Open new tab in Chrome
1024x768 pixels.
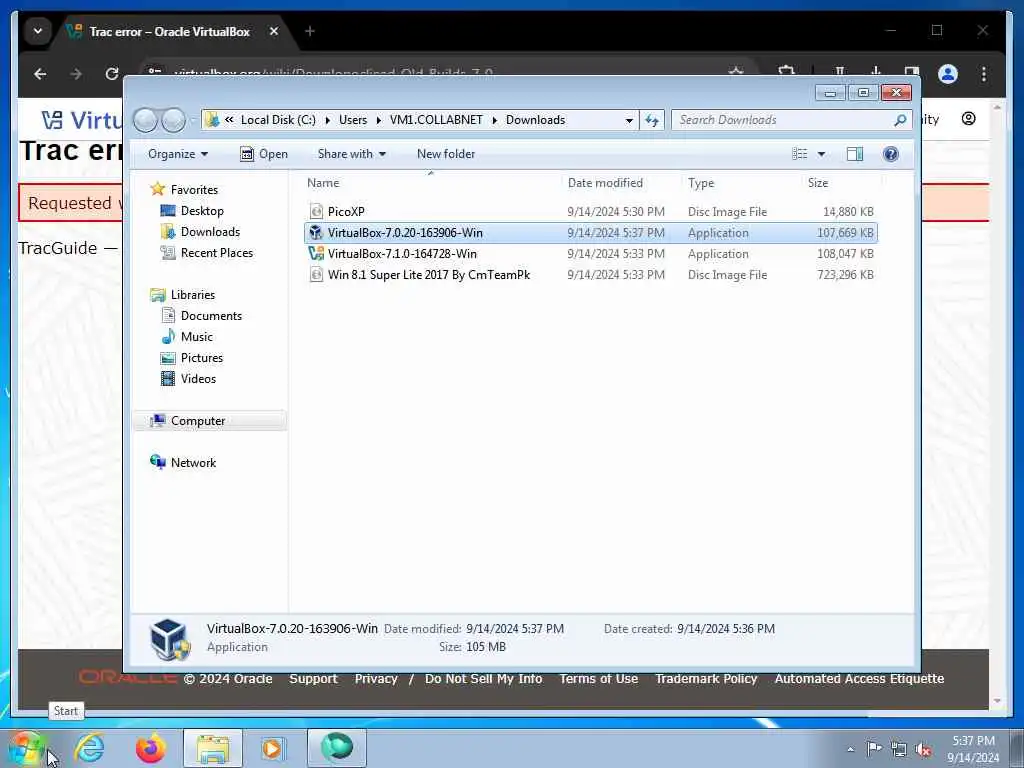(310, 31)
